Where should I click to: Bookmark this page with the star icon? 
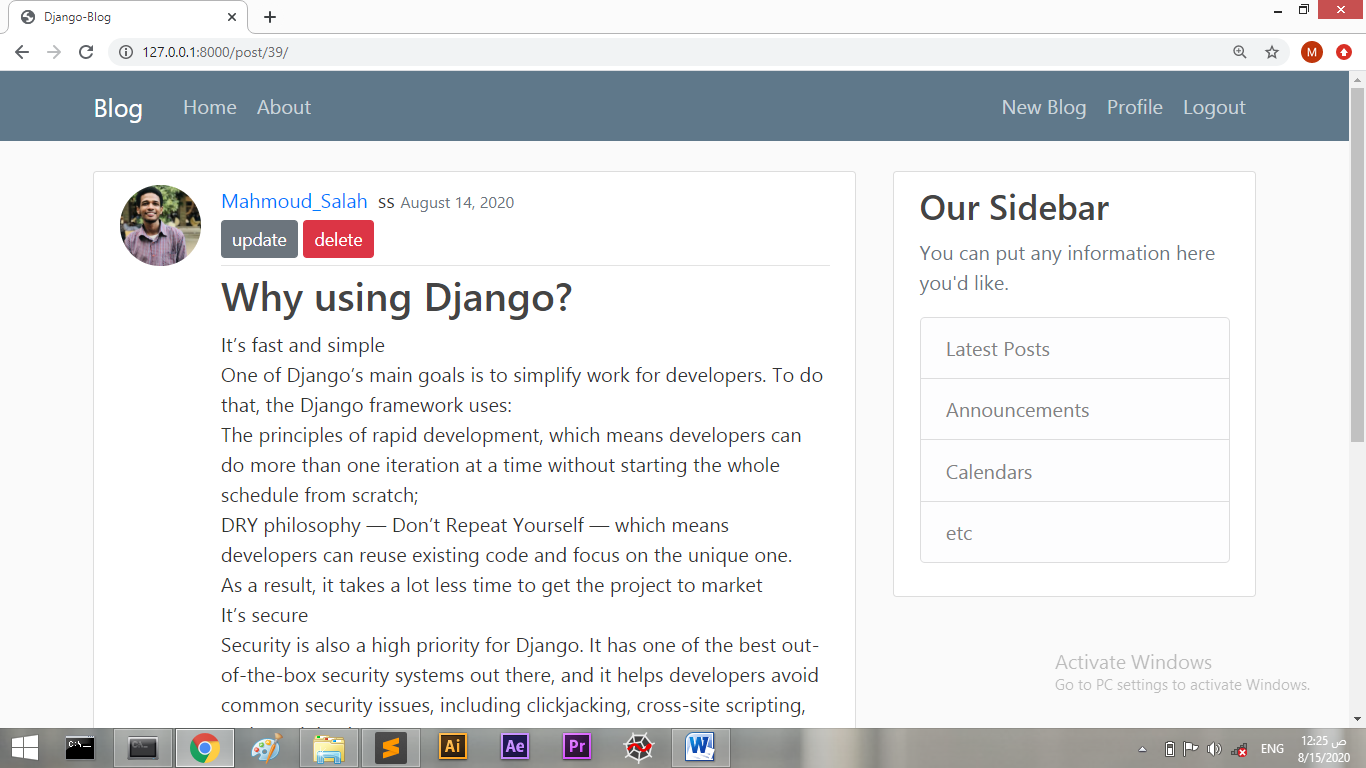pos(1272,52)
